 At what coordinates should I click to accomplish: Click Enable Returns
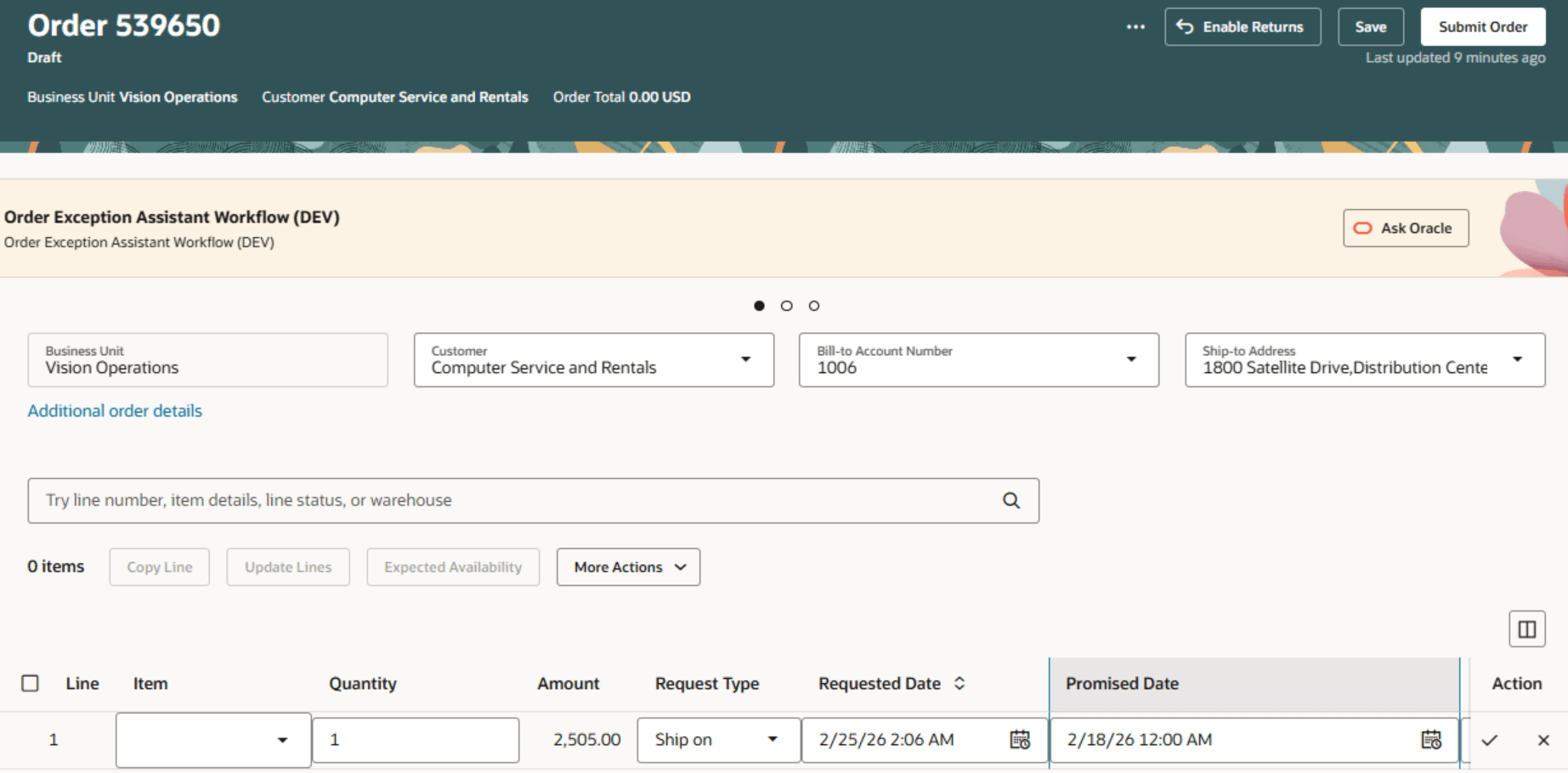coord(1243,27)
